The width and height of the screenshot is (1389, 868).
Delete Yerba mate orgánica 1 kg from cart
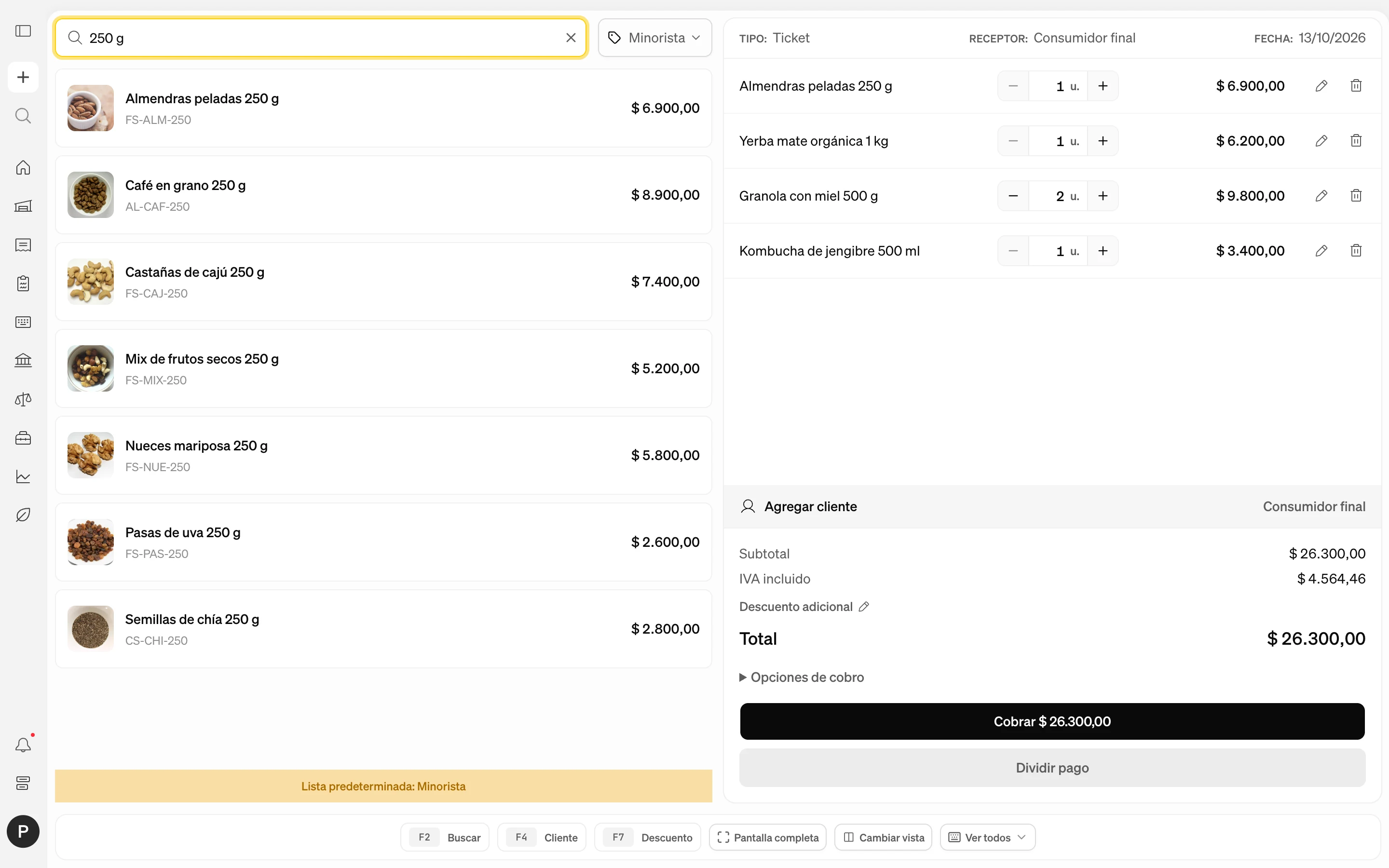(x=1356, y=141)
